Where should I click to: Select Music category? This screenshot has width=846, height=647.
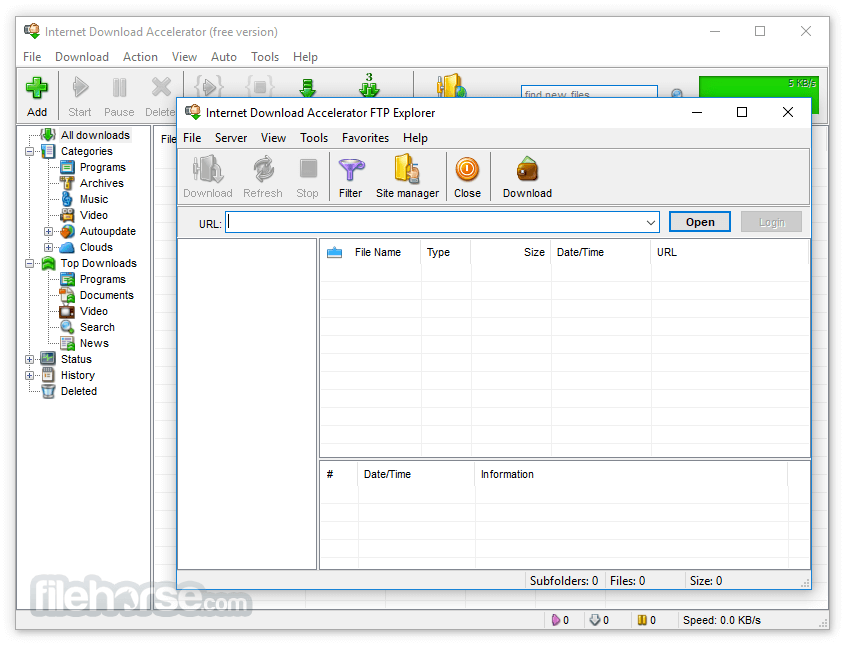point(94,199)
